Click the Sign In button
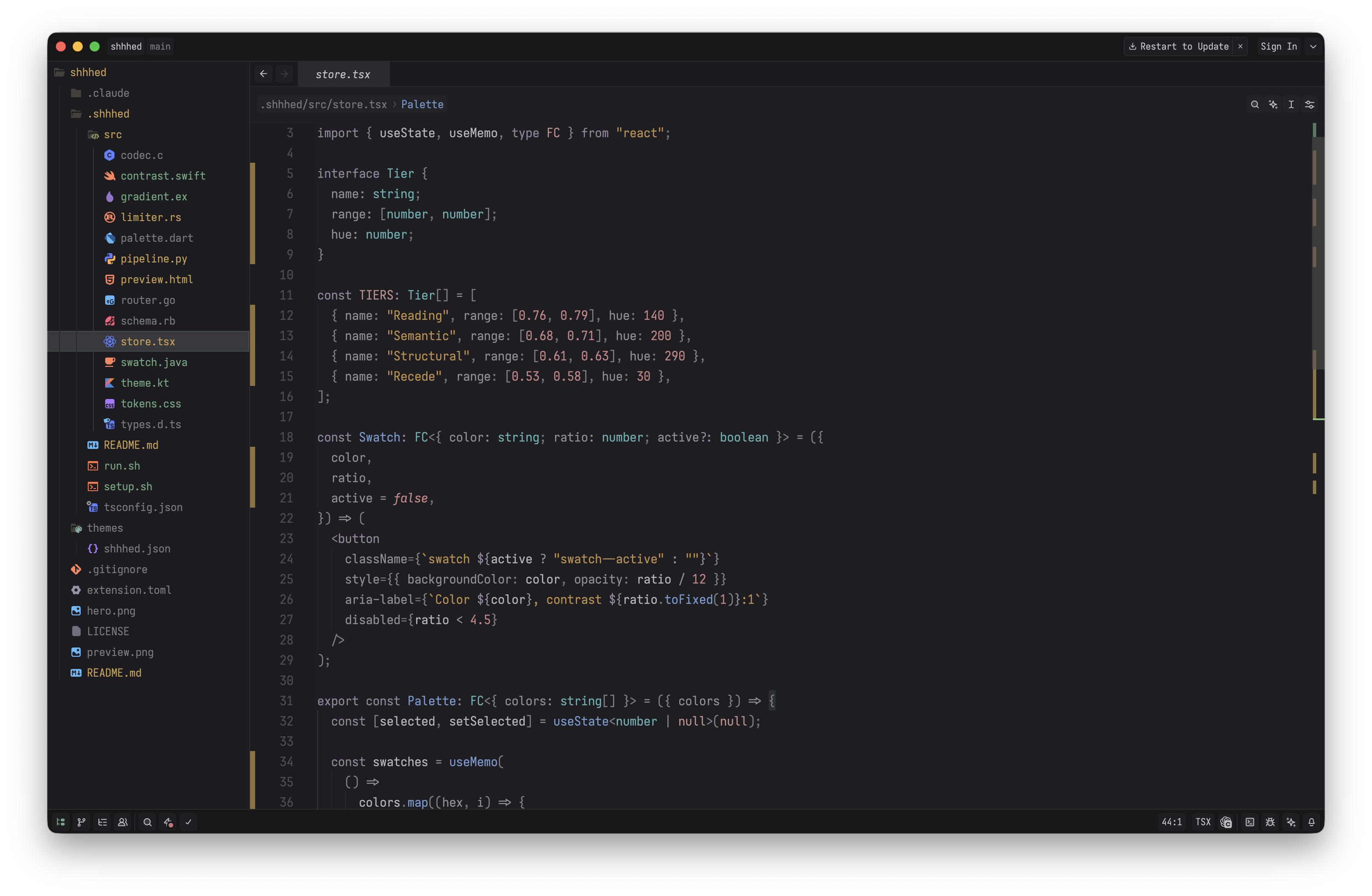This screenshot has height=896, width=1372. (1279, 46)
